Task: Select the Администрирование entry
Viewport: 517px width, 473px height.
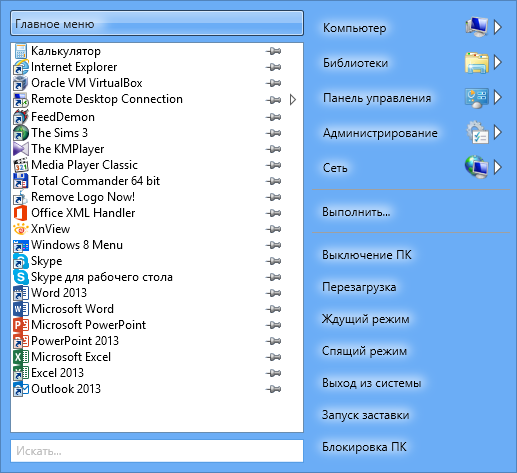Action: [x=380, y=133]
